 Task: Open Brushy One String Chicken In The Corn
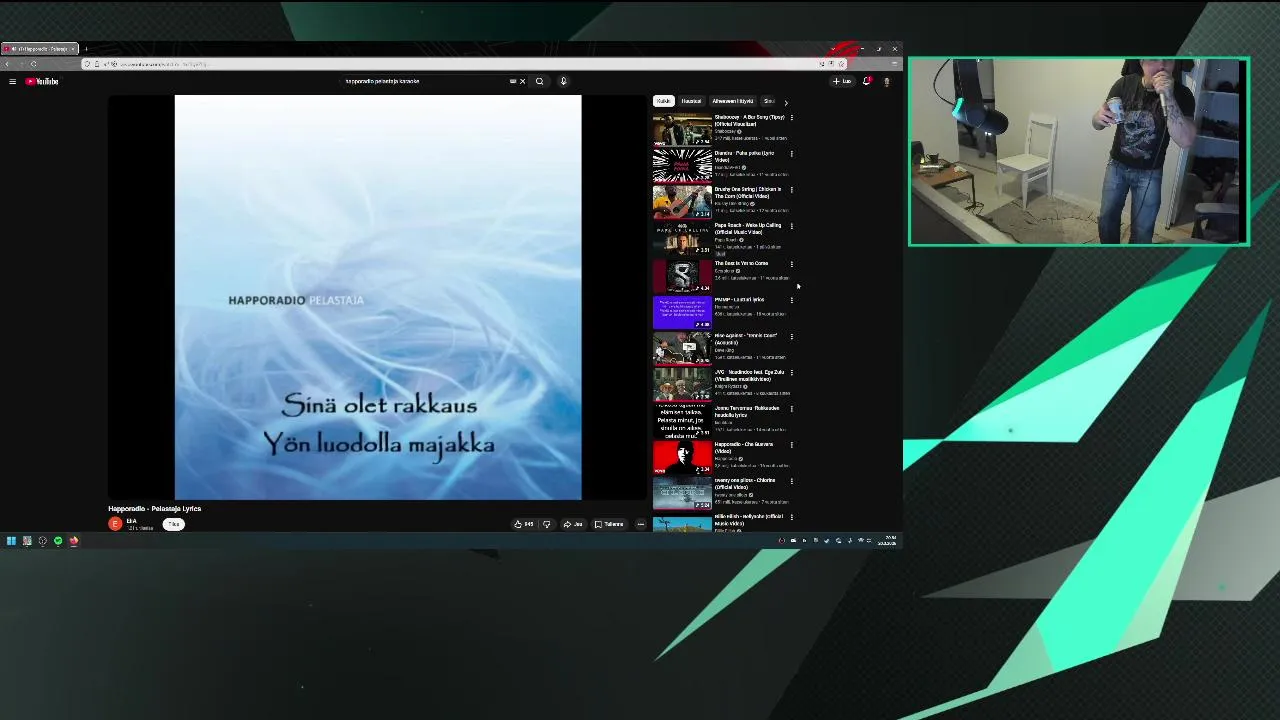pyautogui.click(x=682, y=201)
